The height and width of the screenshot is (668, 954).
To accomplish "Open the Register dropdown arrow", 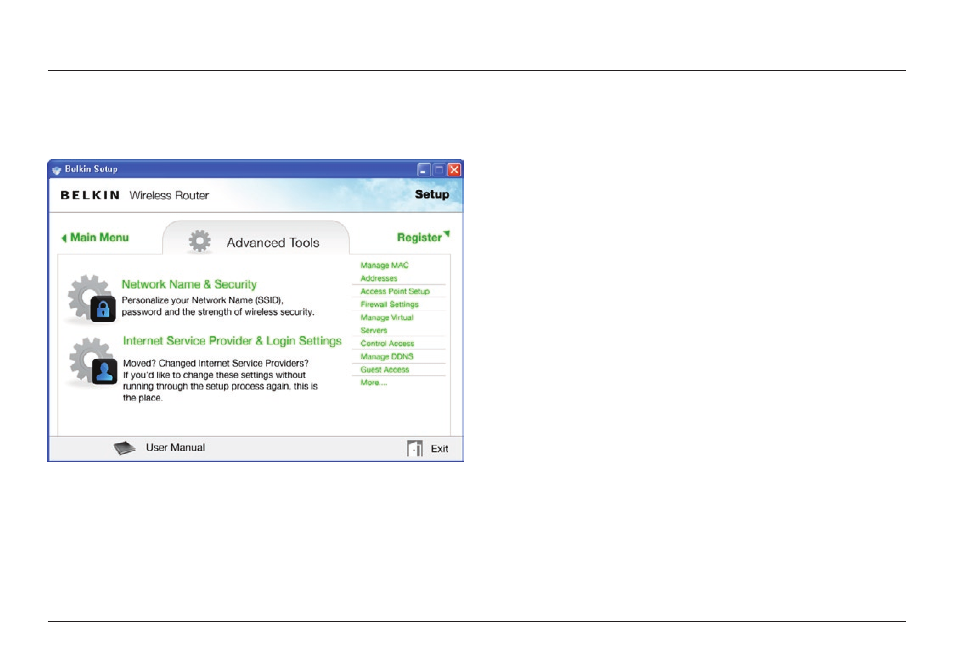I will coord(447,234).
